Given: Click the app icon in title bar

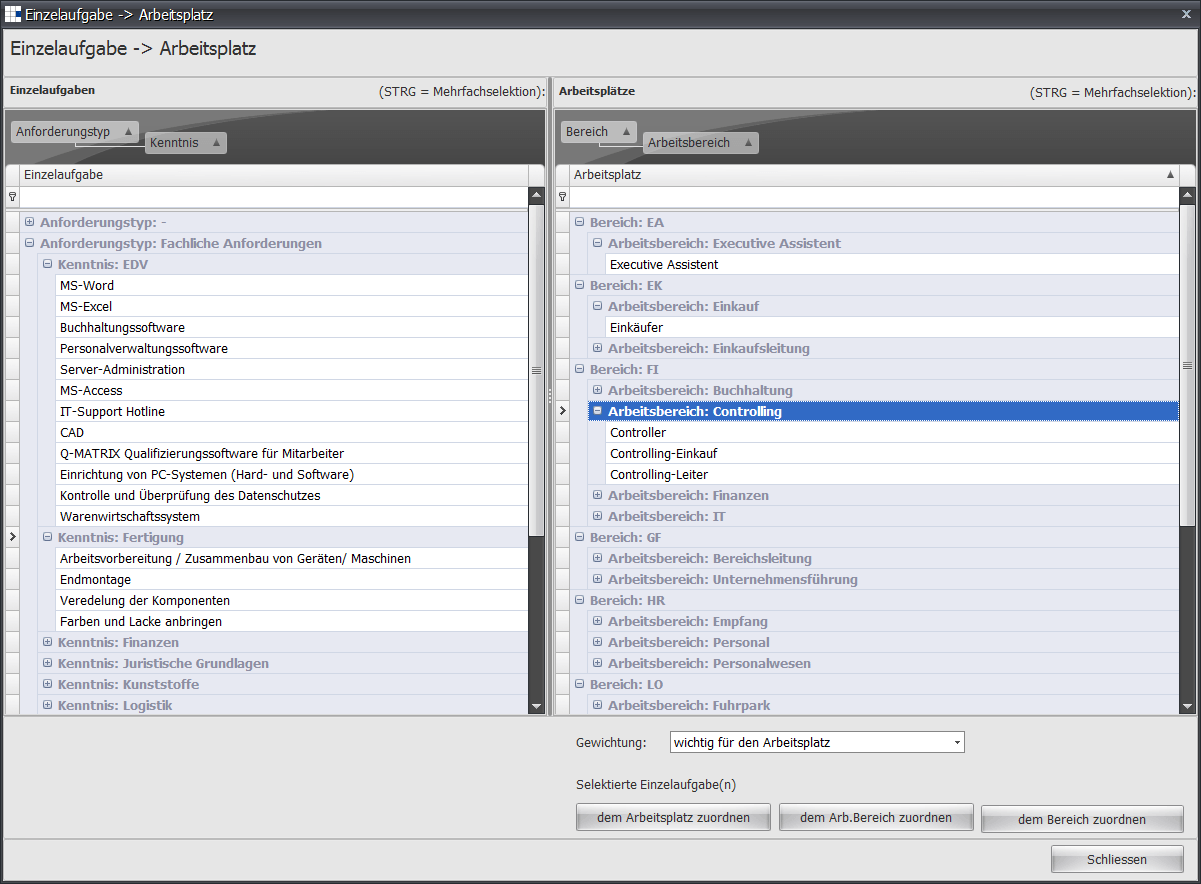Looking at the screenshot, I should 13,14.
